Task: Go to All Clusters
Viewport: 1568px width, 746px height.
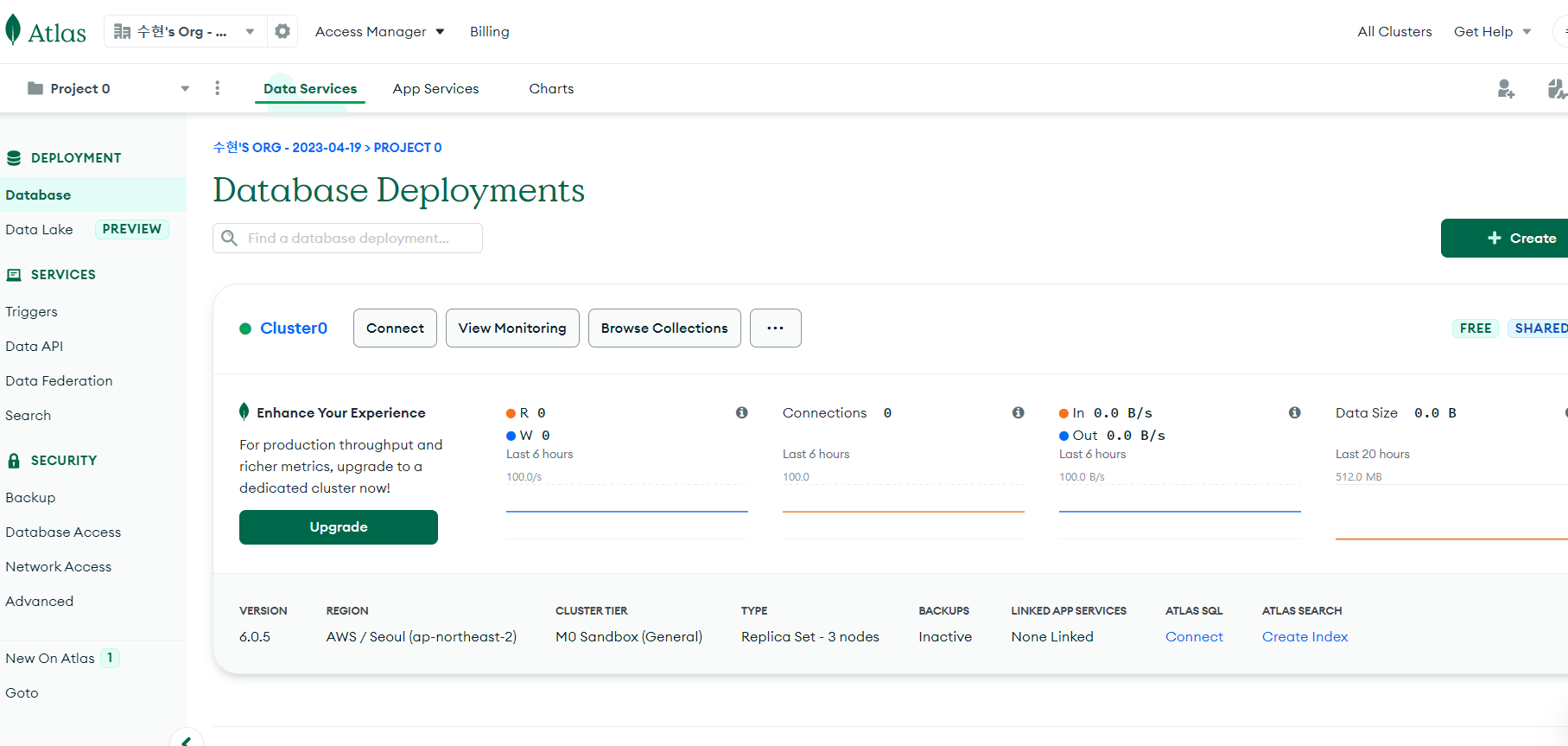Action: [x=1394, y=31]
